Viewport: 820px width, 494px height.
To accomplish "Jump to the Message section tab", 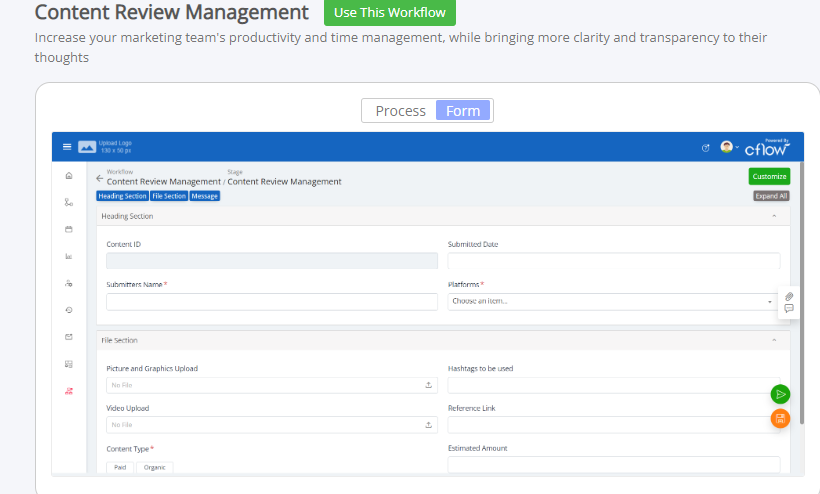I will pyautogui.click(x=204, y=196).
